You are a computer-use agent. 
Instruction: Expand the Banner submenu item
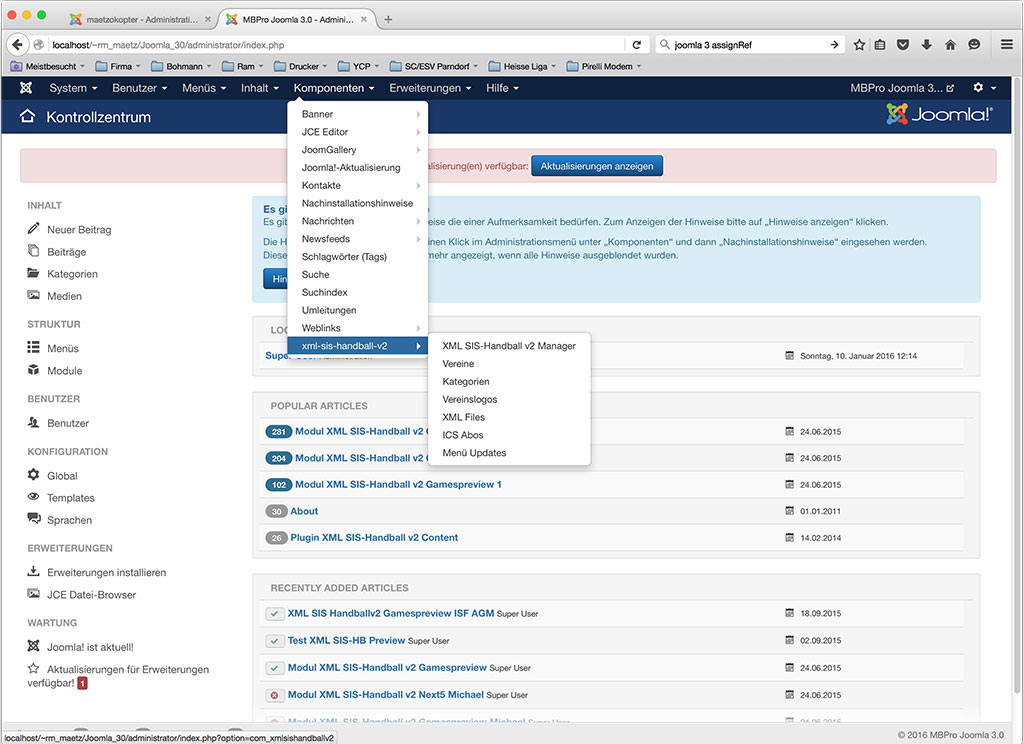point(358,114)
